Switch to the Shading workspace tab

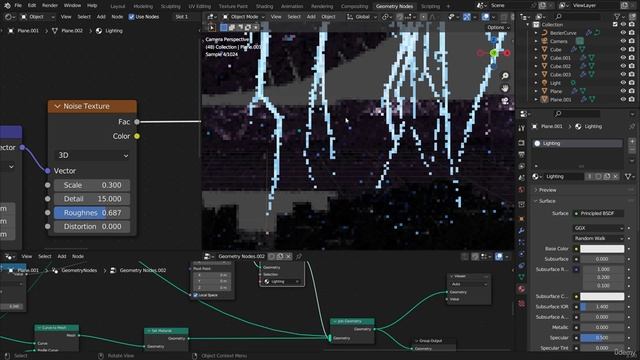click(264, 6)
